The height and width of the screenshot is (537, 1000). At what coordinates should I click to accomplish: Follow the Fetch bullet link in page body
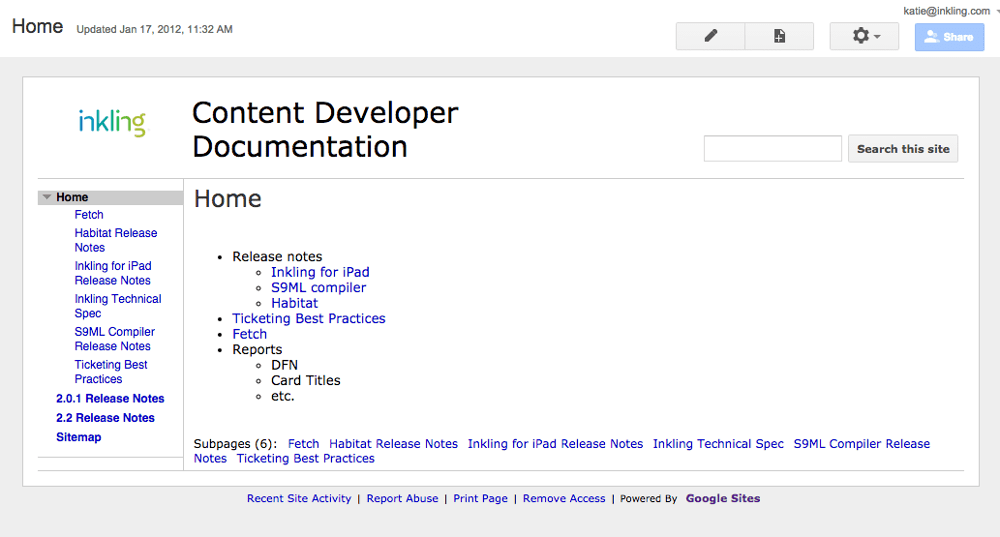pyautogui.click(x=249, y=334)
